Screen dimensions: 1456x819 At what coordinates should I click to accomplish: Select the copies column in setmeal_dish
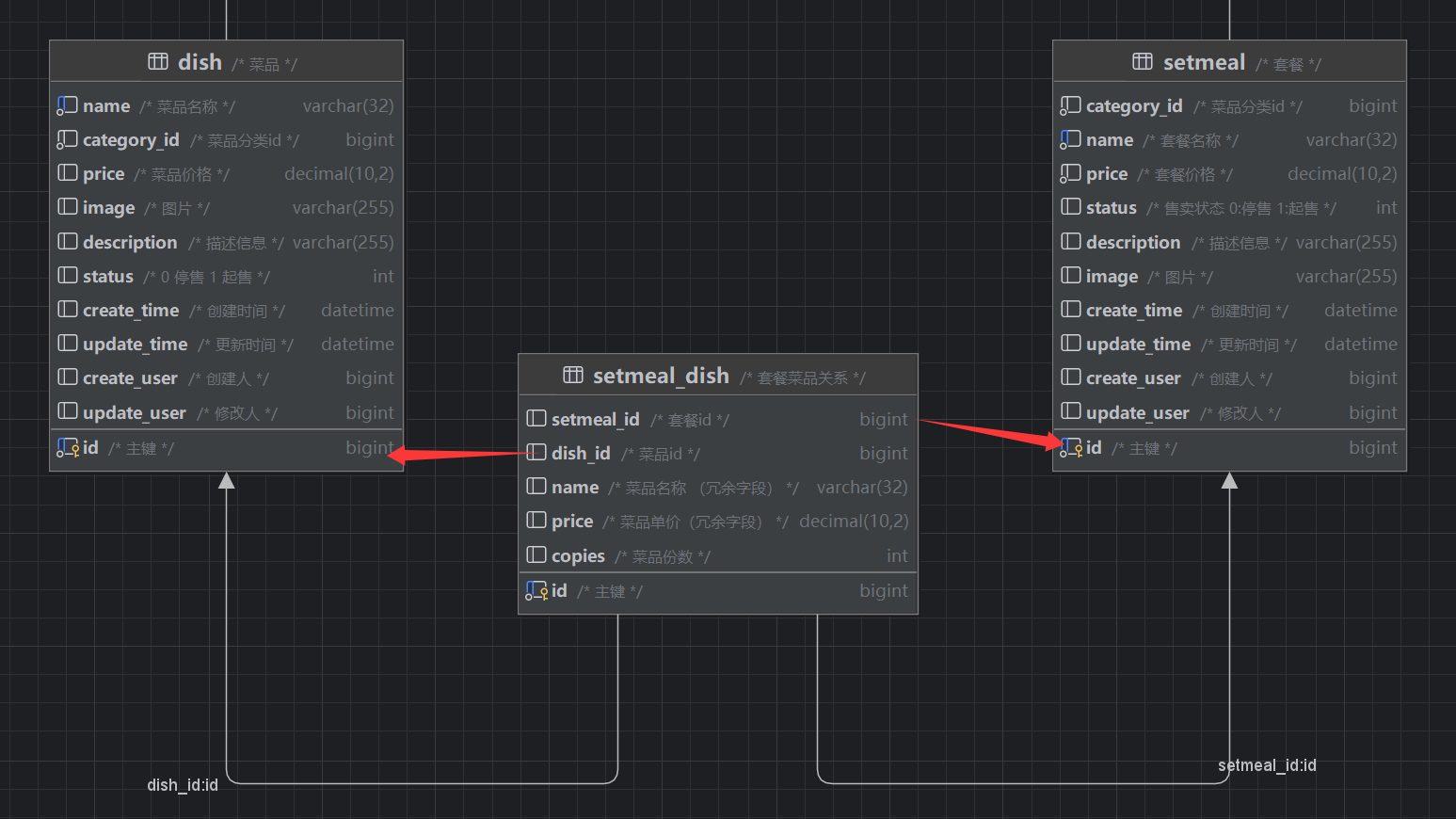(578, 556)
